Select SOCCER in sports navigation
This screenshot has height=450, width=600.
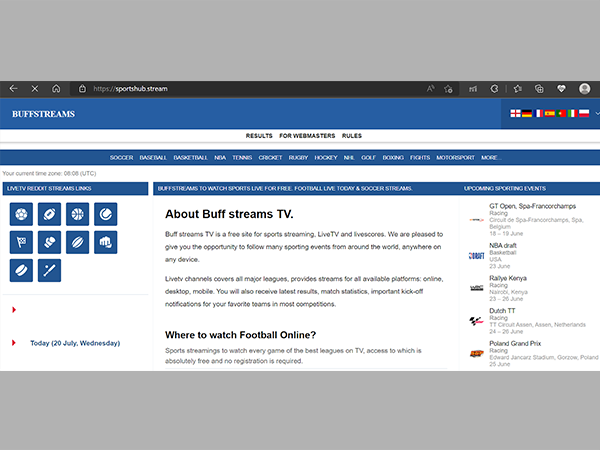pyautogui.click(x=121, y=158)
